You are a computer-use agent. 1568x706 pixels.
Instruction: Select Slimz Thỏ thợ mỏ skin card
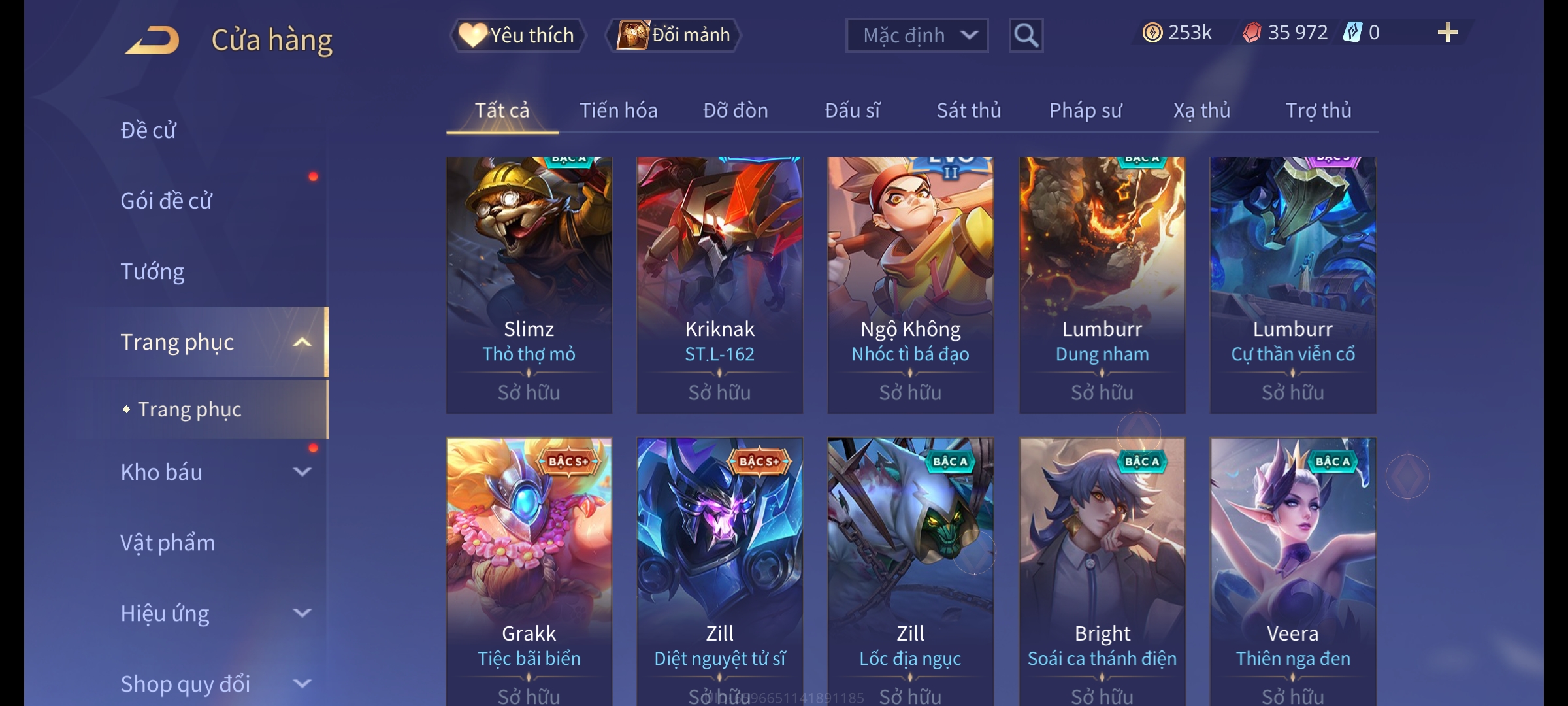pyautogui.click(x=529, y=285)
